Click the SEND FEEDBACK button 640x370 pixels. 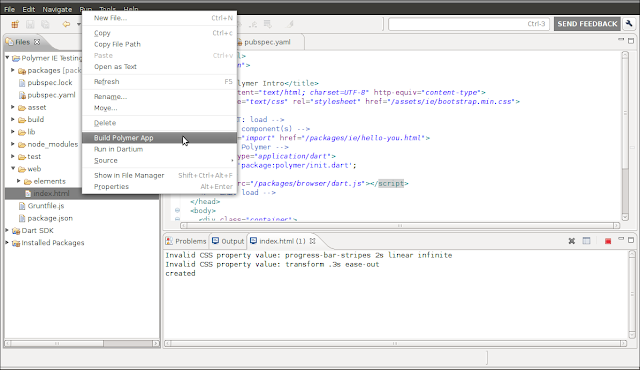(587, 24)
